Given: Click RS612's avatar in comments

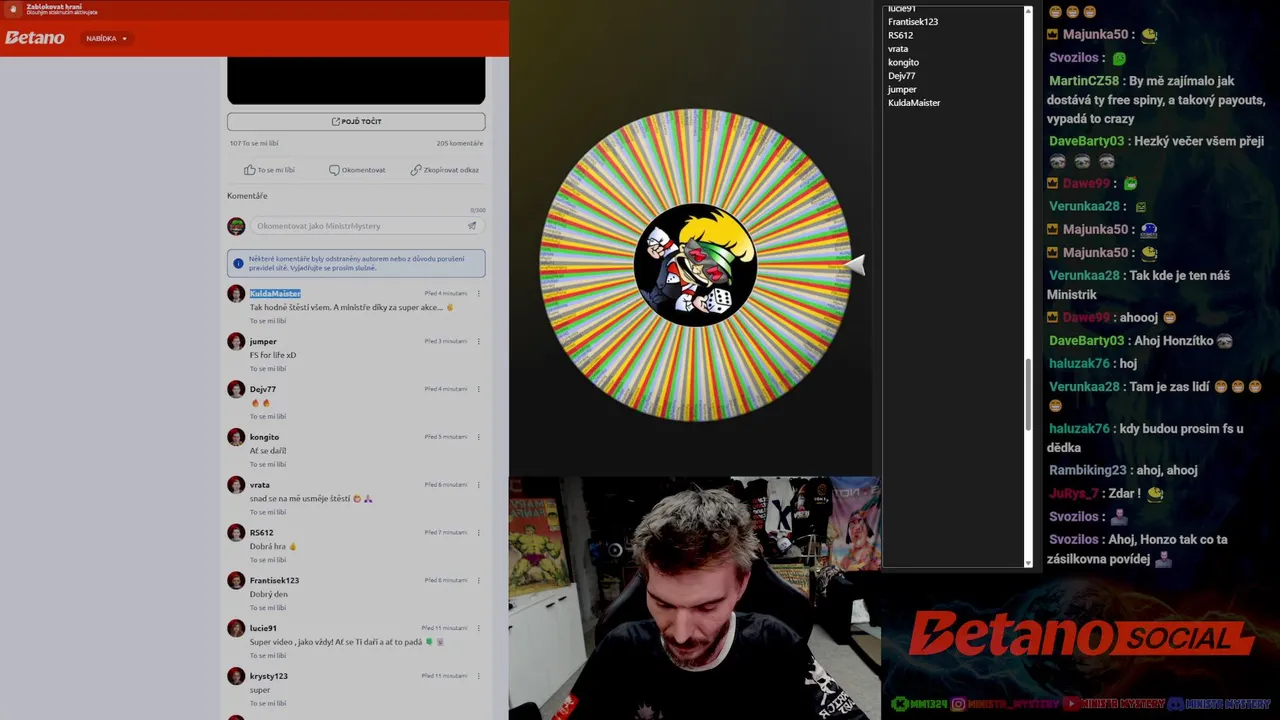Looking at the screenshot, I should pyautogui.click(x=236, y=533).
